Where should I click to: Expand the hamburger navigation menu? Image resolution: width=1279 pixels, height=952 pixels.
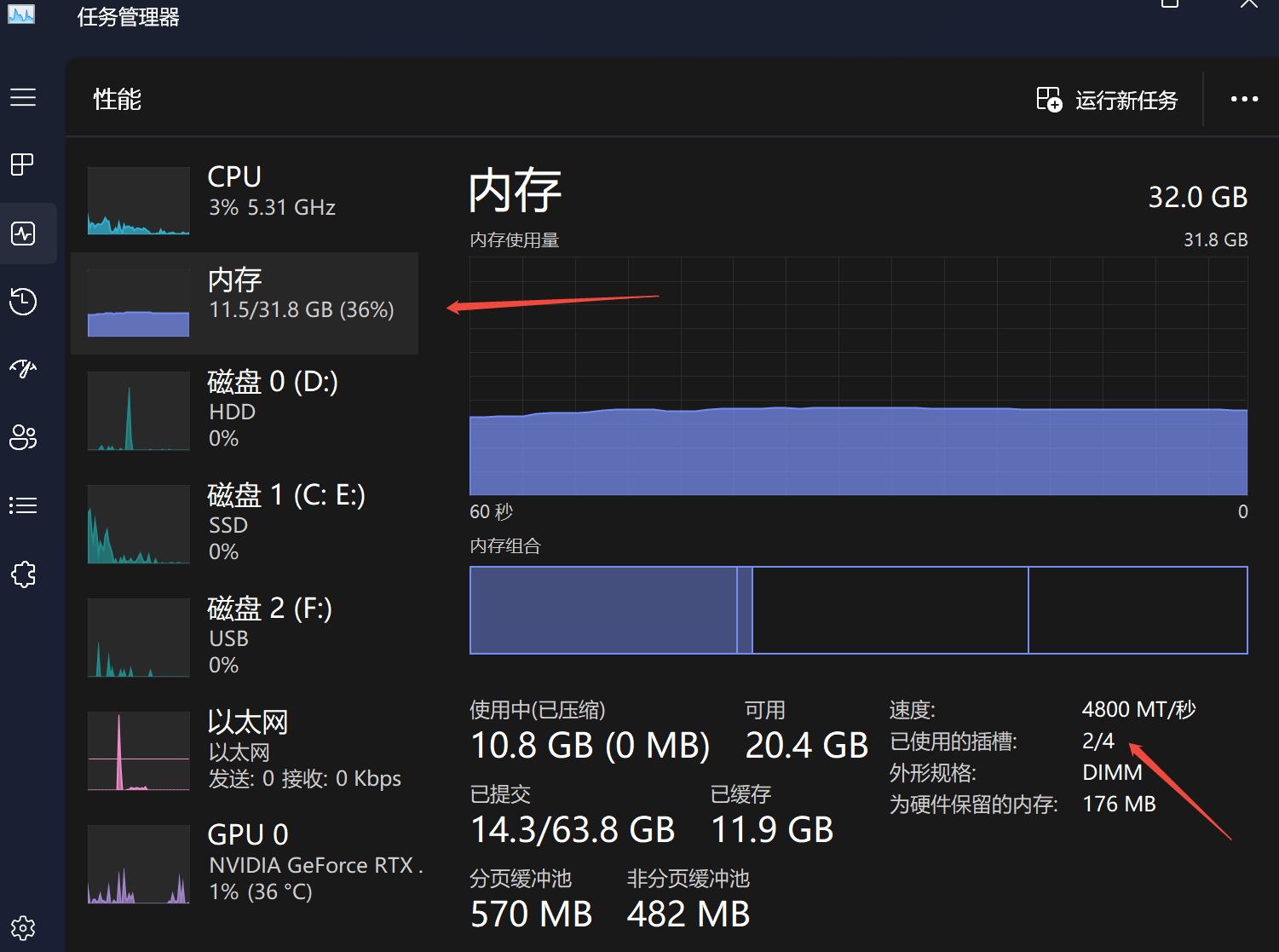(x=23, y=97)
